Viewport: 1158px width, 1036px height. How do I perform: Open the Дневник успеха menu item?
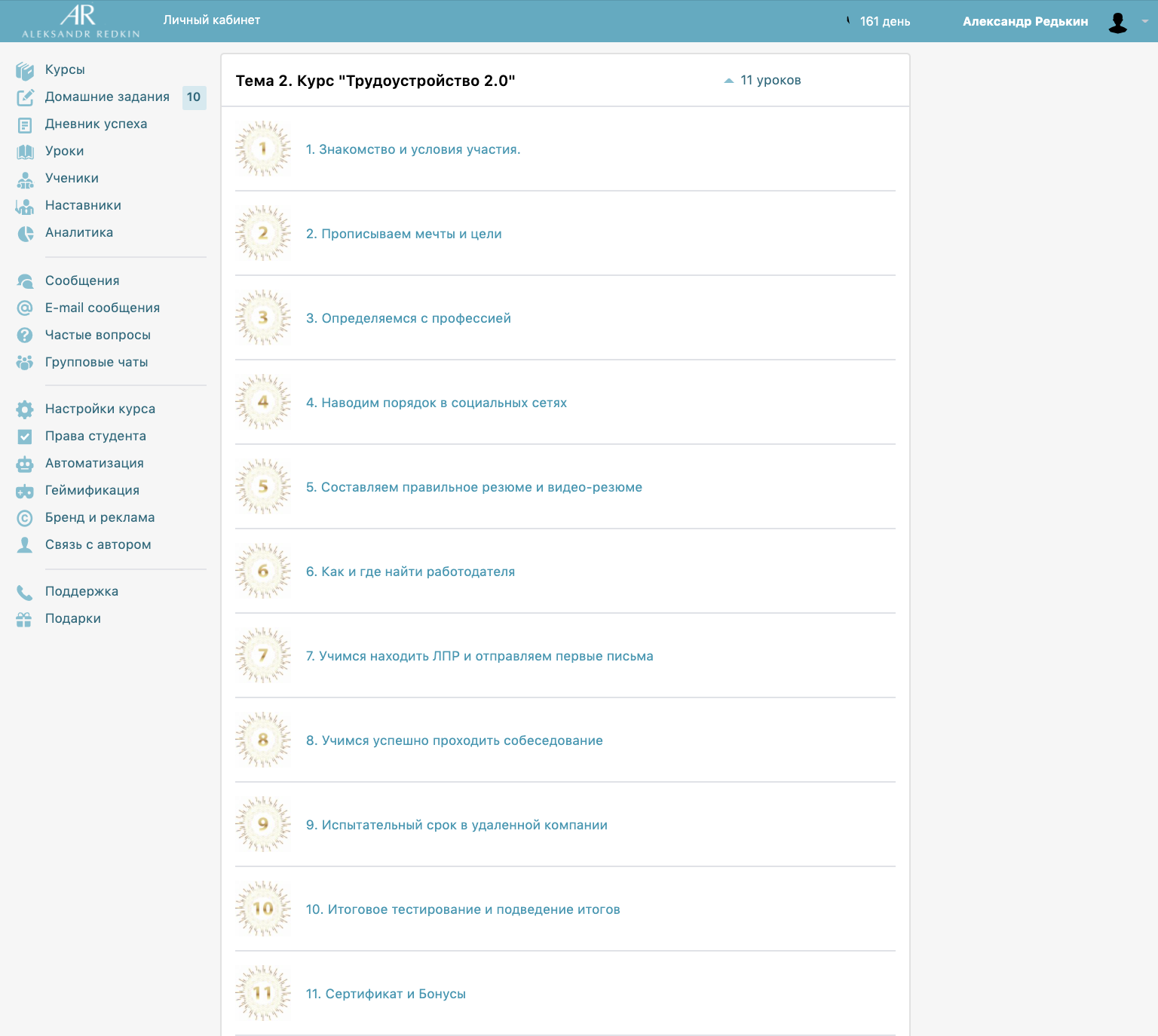point(96,124)
